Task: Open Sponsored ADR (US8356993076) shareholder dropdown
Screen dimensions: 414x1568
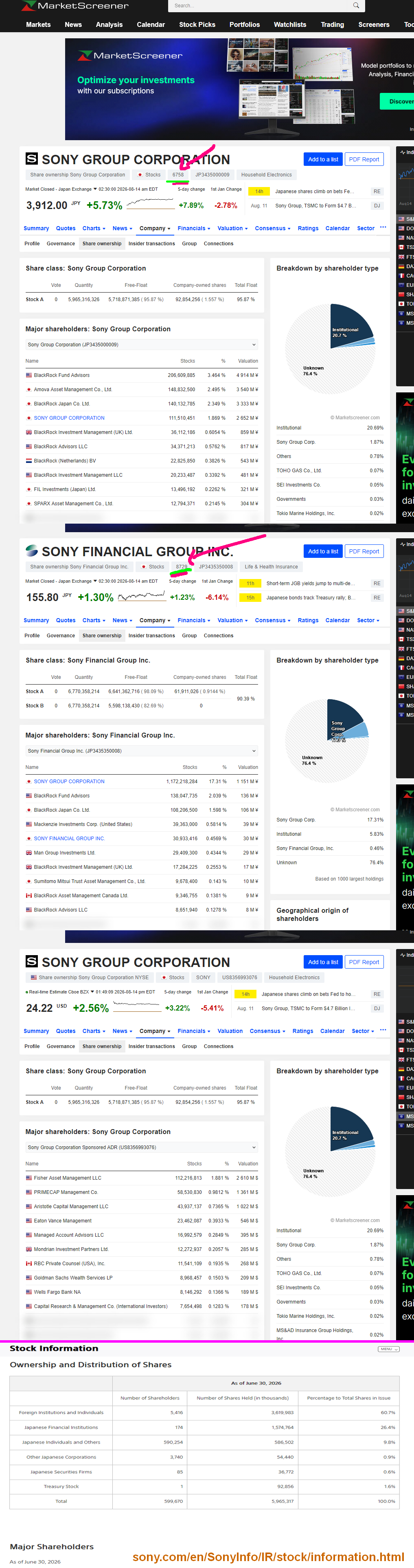Action: [142, 1147]
